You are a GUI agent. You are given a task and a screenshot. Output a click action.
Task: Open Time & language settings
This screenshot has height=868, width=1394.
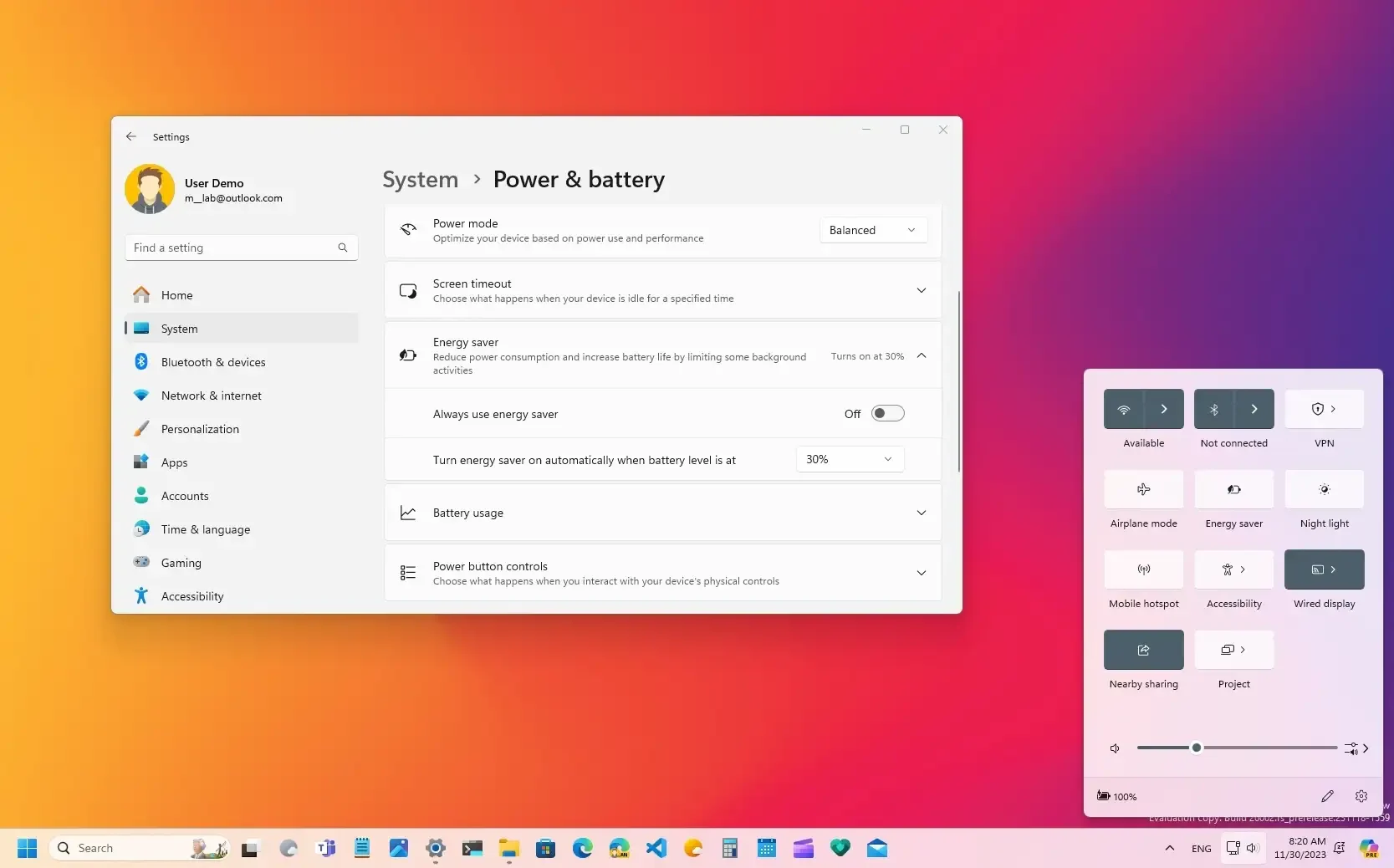(x=242, y=529)
